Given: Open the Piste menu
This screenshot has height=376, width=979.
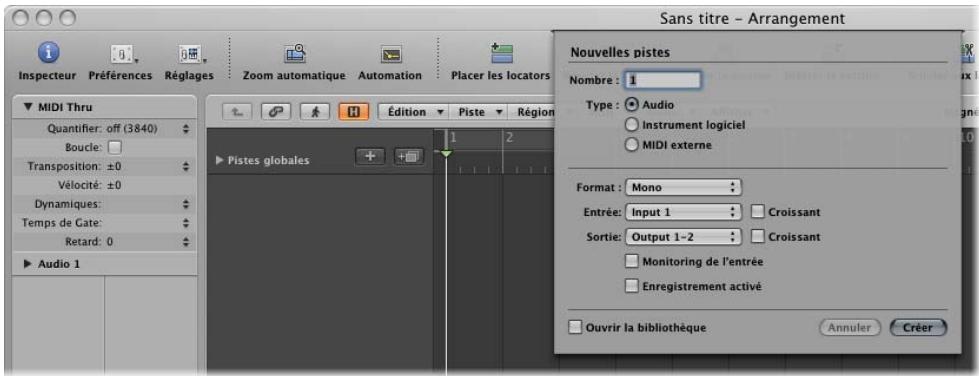Looking at the screenshot, I should pos(480,112).
